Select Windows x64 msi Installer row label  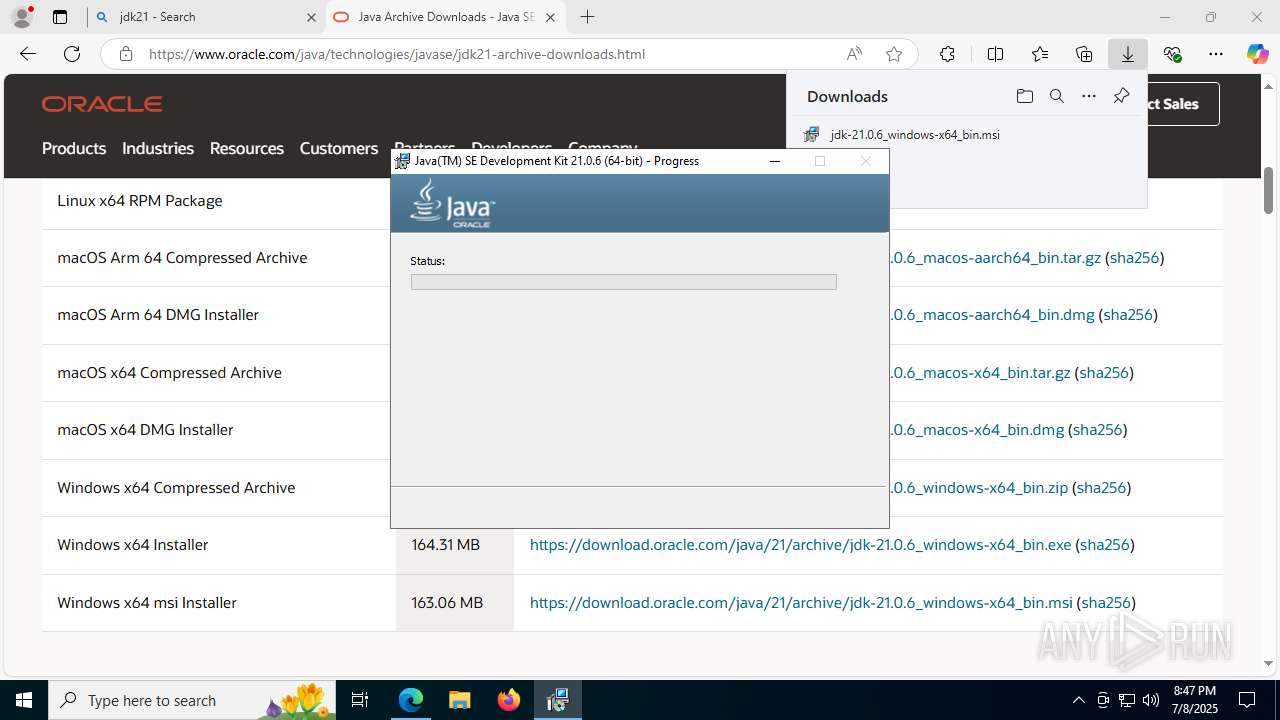tap(147, 602)
